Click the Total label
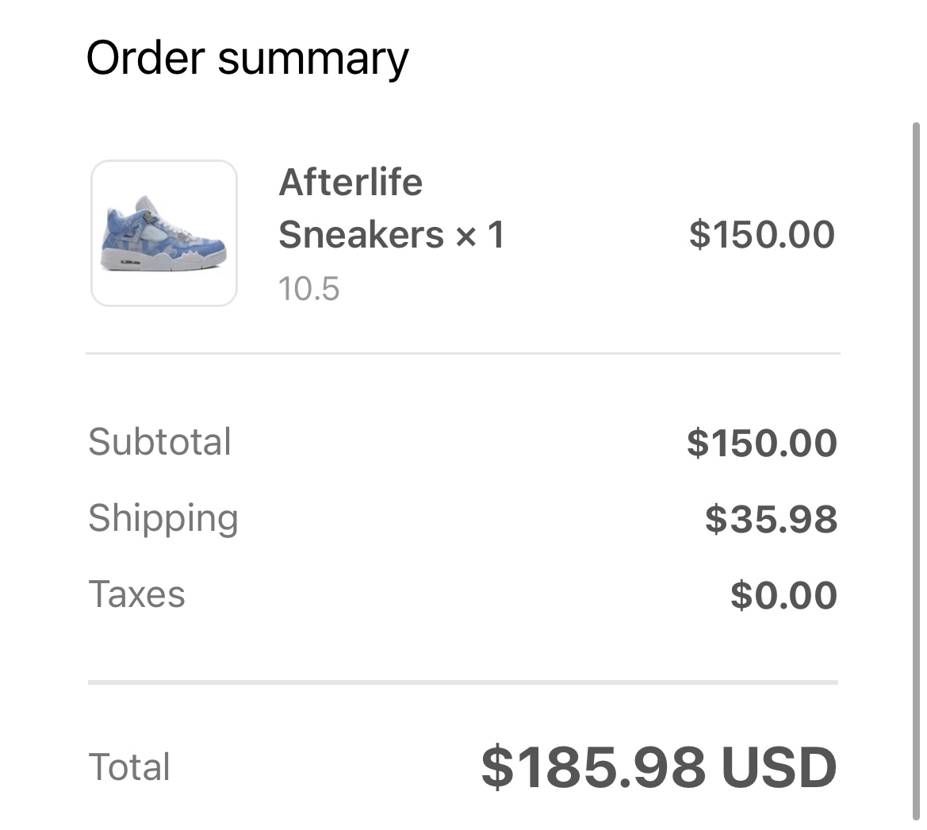Viewport: 927px width, 830px height. (x=130, y=767)
